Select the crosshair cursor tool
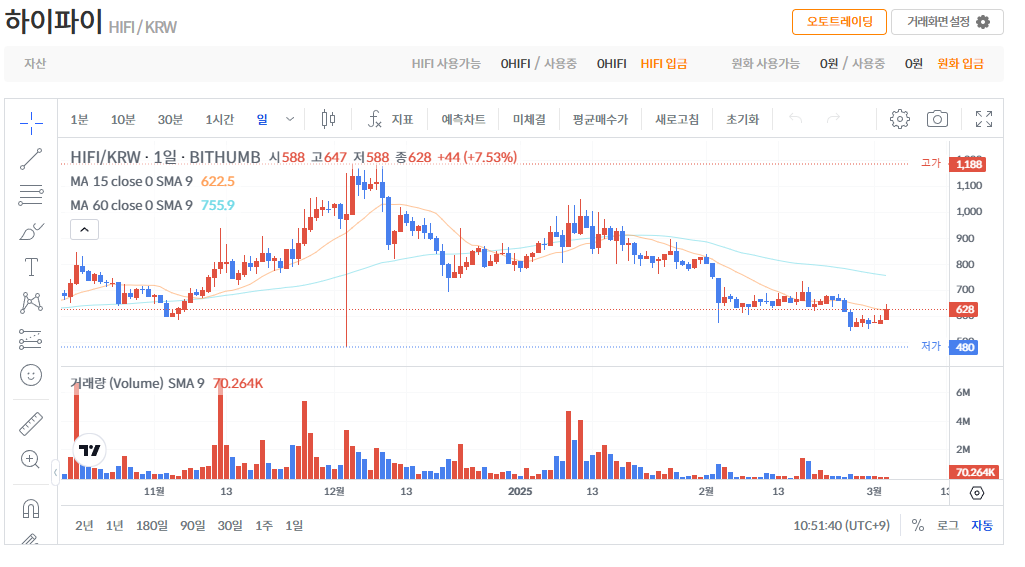1025x567 pixels. (x=31, y=122)
